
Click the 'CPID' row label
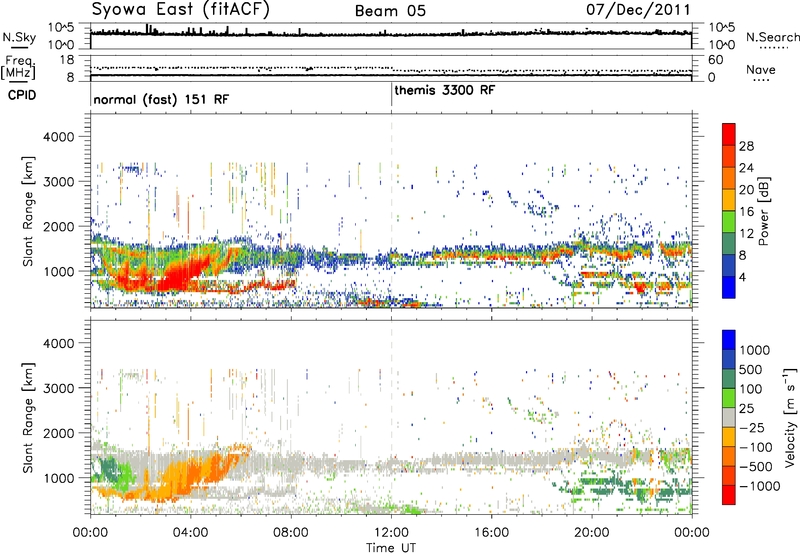point(22,95)
